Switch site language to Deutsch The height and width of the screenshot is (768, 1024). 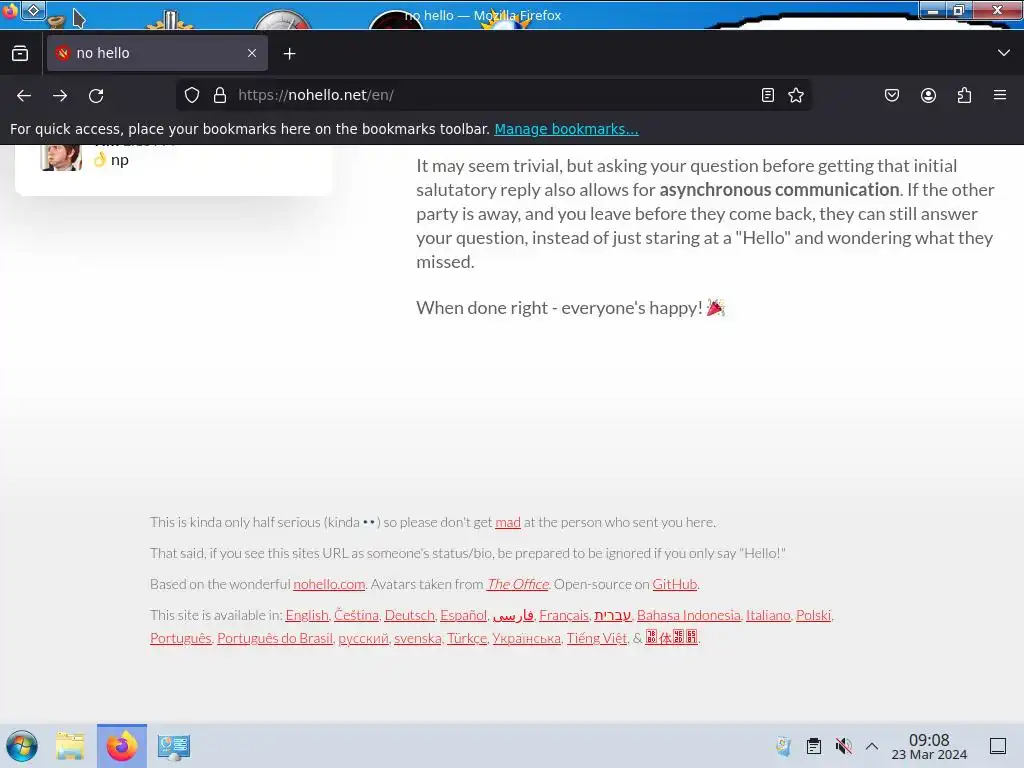pyautogui.click(x=409, y=615)
